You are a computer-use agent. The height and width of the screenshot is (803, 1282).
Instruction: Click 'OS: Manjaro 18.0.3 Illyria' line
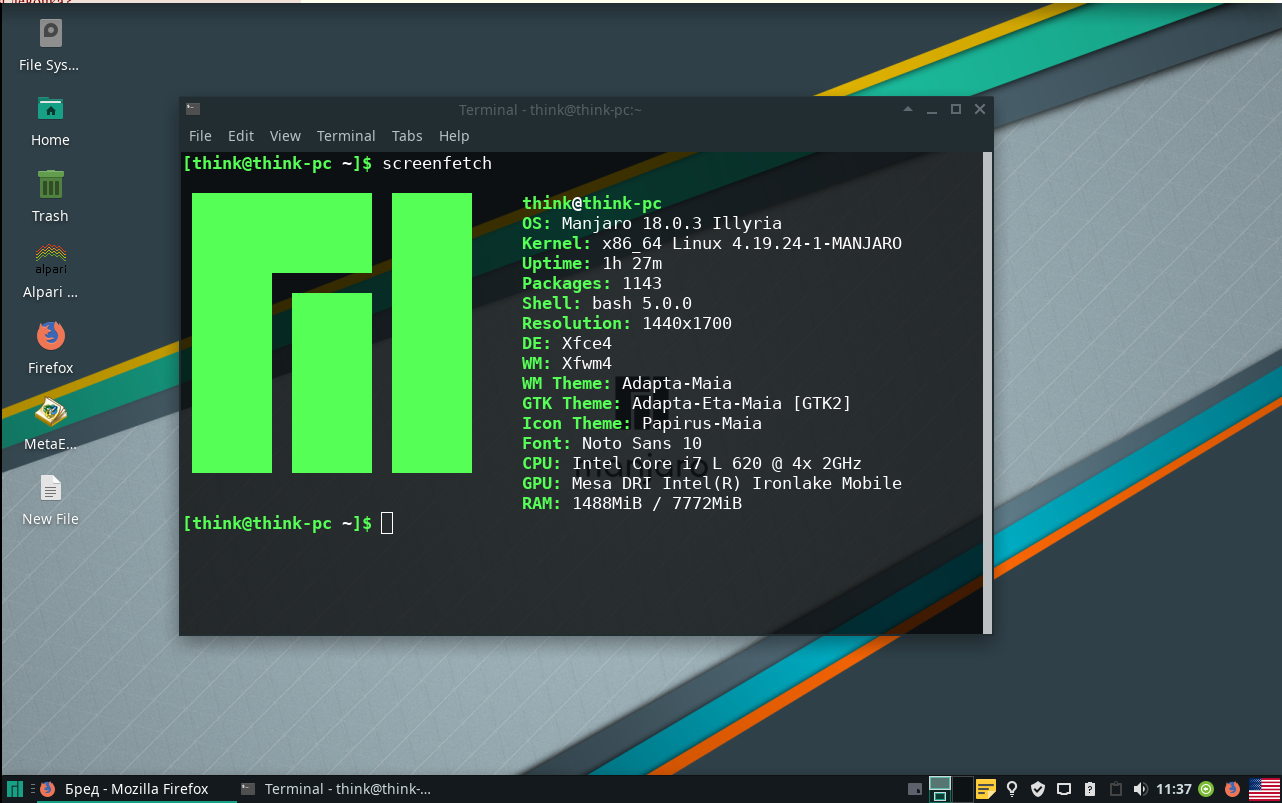click(x=652, y=223)
